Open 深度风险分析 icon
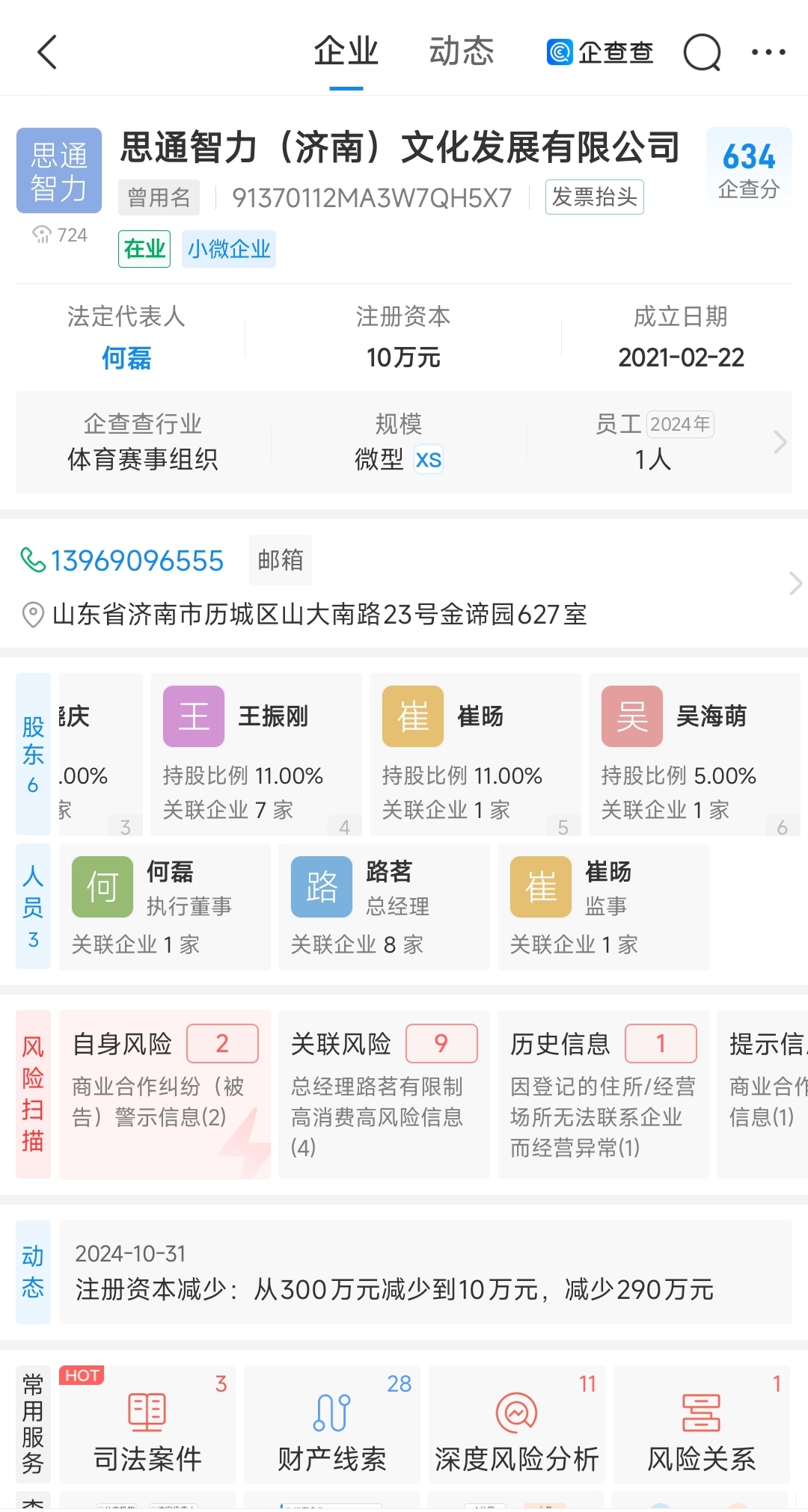This screenshot has width=808, height=1512. coord(516,1425)
